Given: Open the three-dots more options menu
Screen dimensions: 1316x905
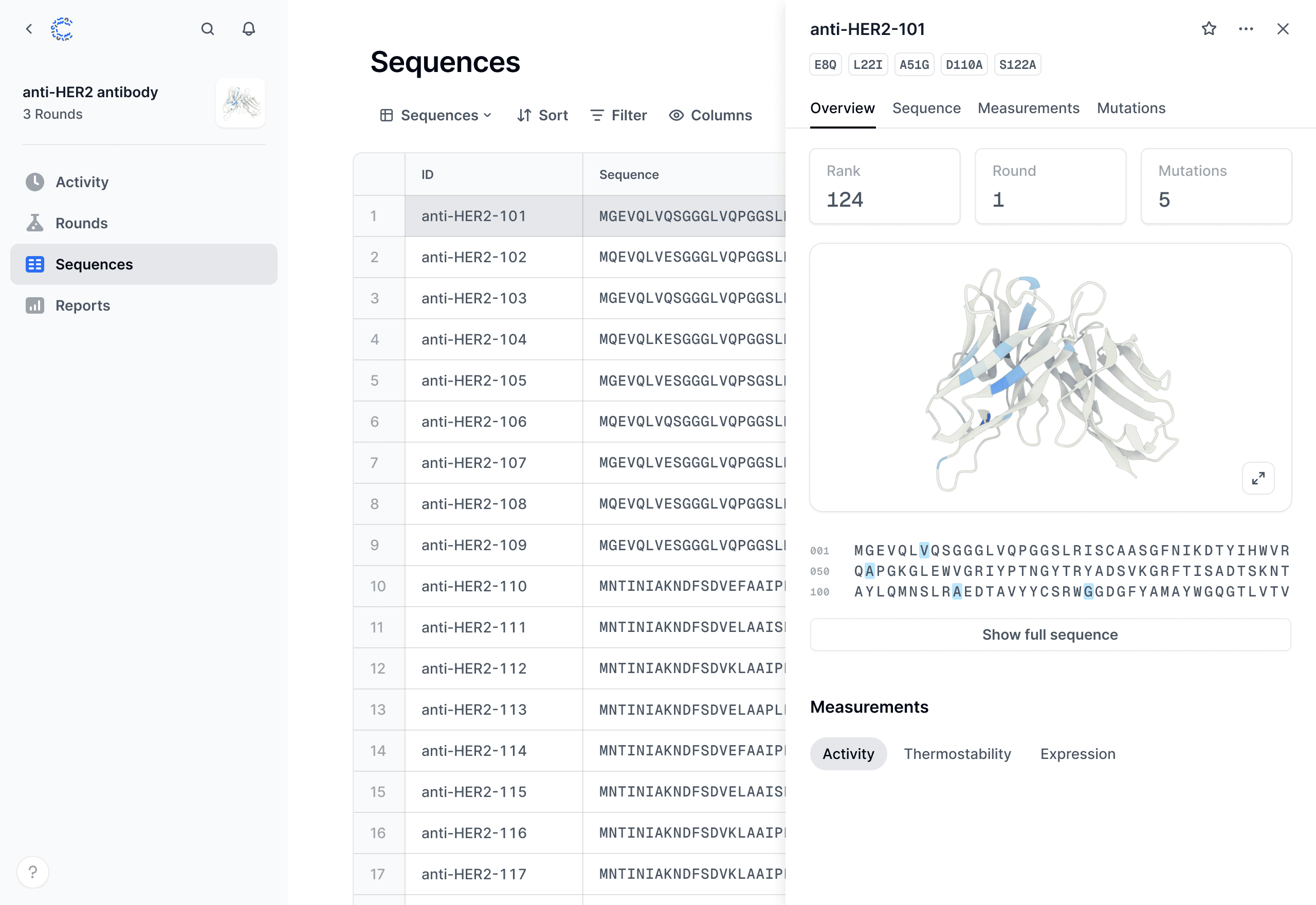Looking at the screenshot, I should coord(1246,29).
